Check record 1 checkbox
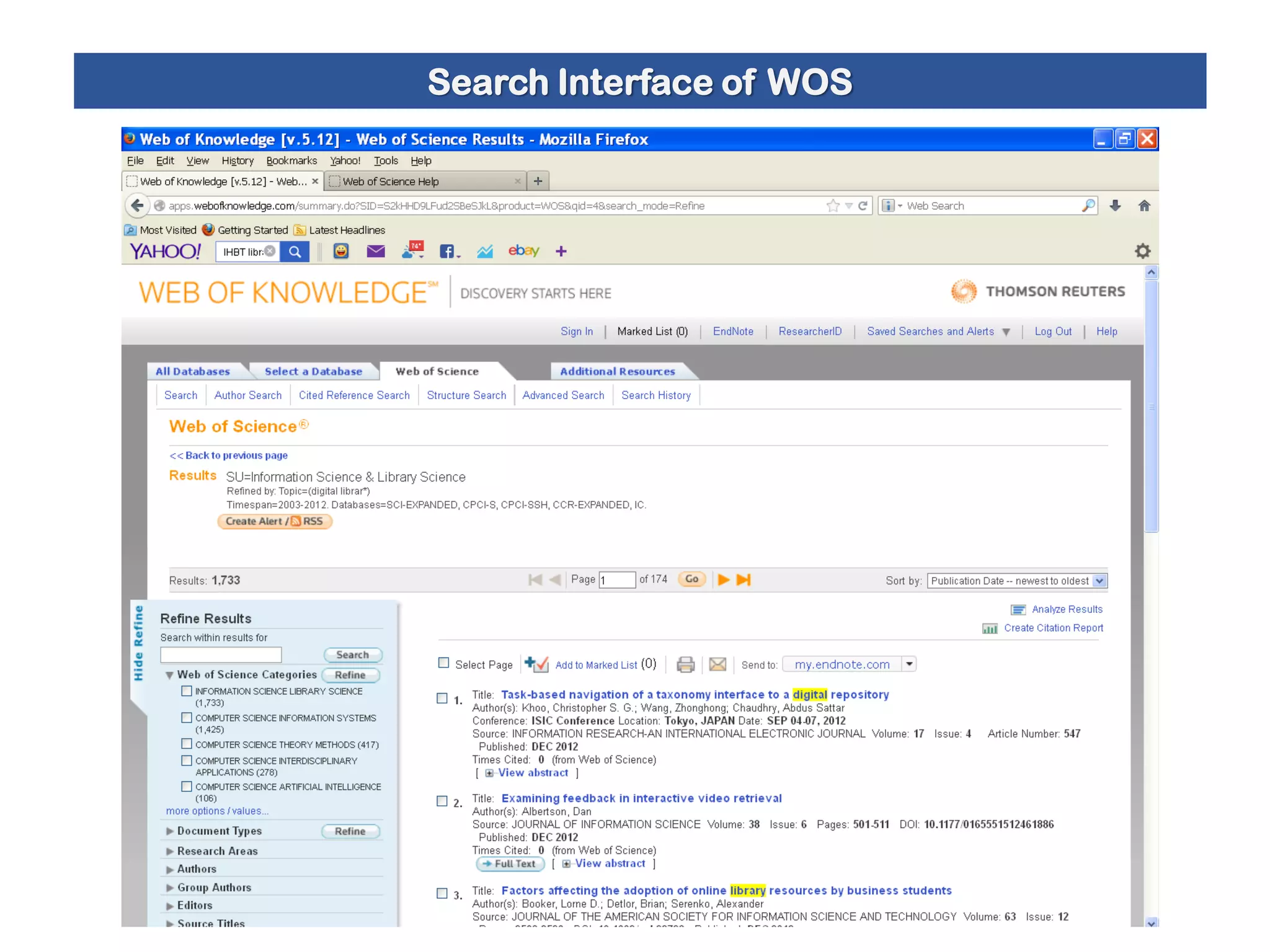Viewport: 1270px width, 952px height. (x=442, y=699)
